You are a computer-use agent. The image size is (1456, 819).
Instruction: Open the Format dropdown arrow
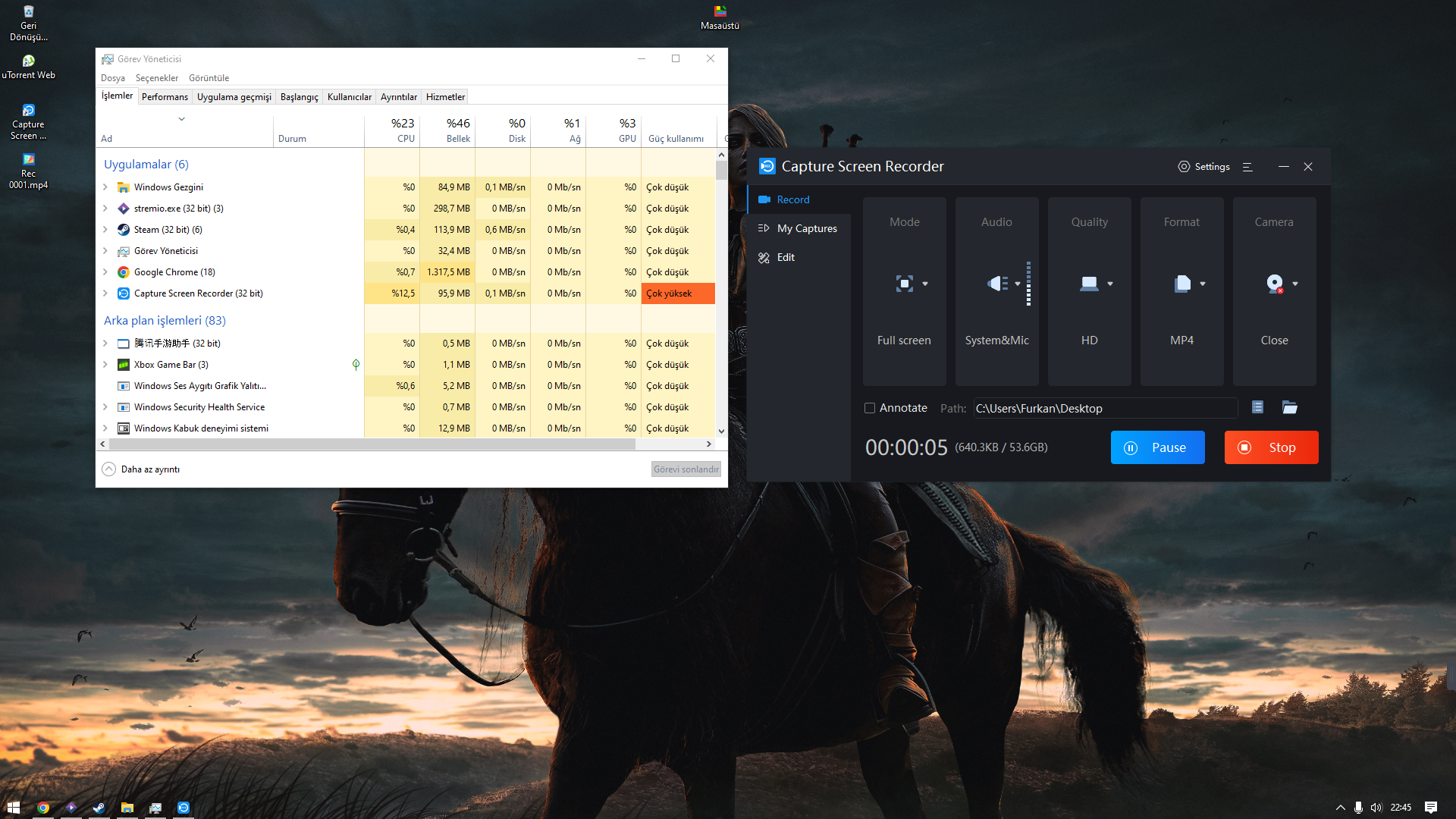pyautogui.click(x=1203, y=284)
